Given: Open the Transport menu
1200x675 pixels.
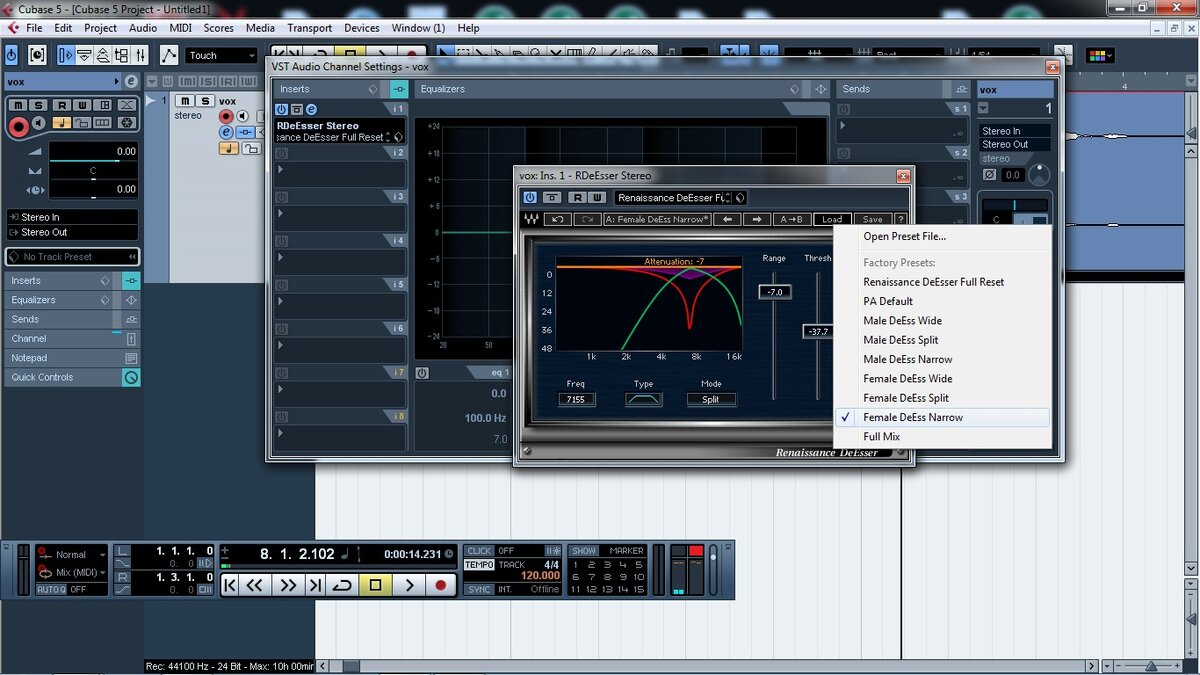Looking at the screenshot, I should point(309,28).
